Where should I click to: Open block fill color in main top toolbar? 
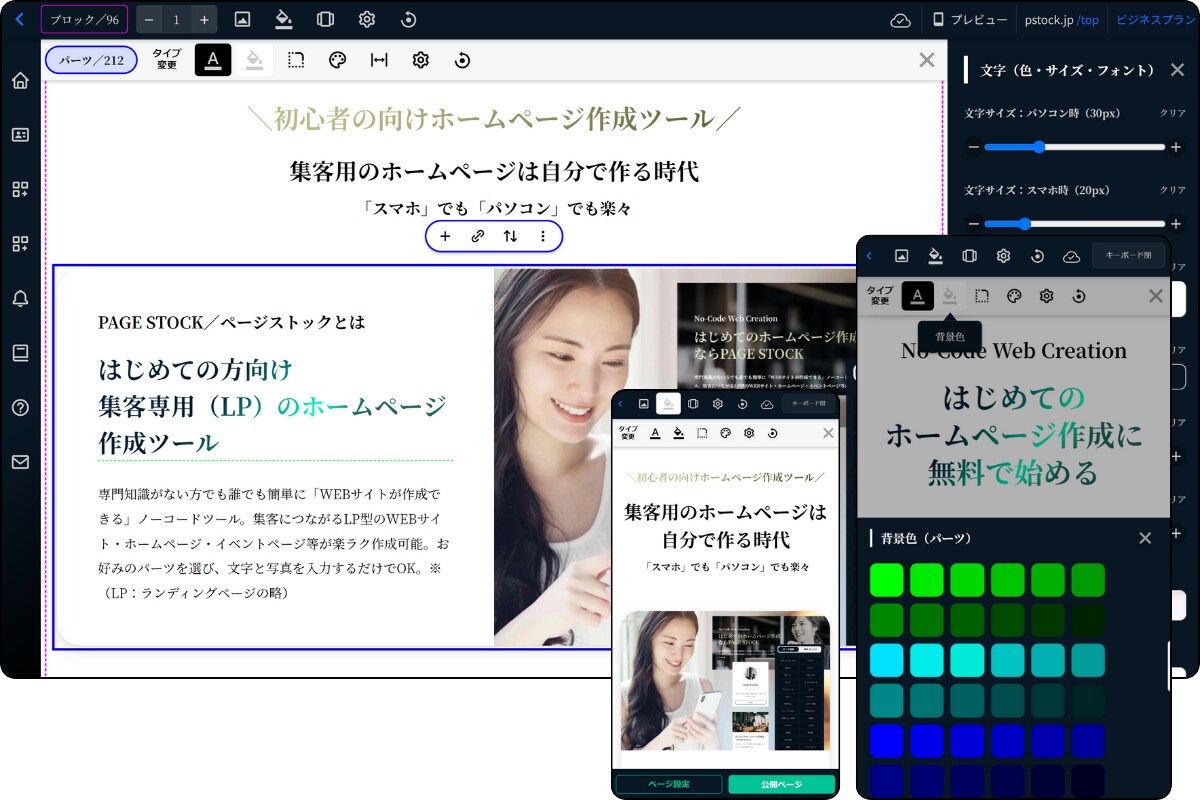[x=284, y=19]
